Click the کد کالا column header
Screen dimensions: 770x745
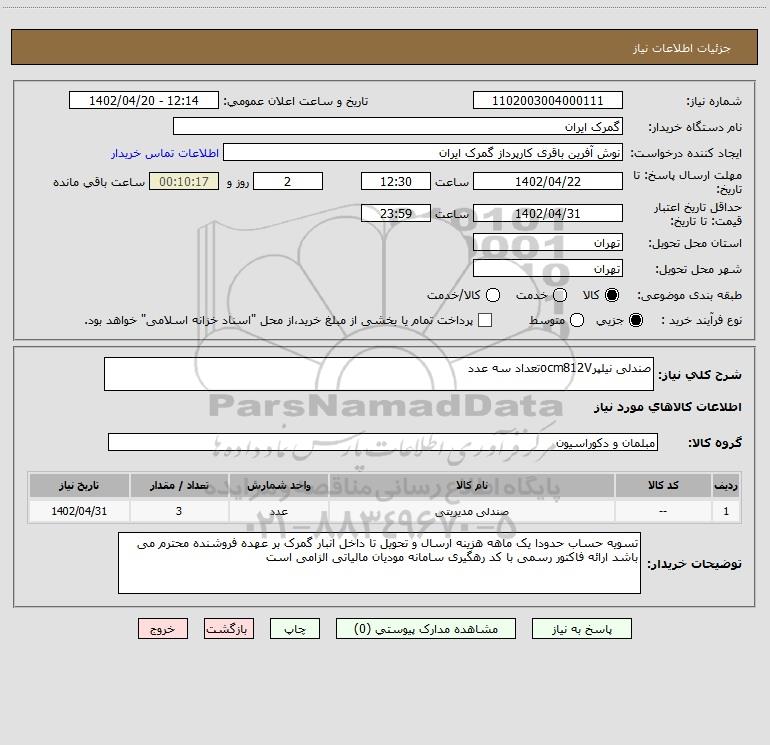[663, 485]
